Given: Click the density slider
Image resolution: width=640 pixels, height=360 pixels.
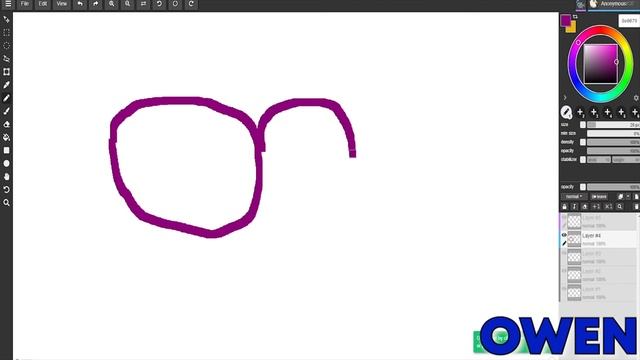Looking at the screenshot, I should (x=613, y=142).
